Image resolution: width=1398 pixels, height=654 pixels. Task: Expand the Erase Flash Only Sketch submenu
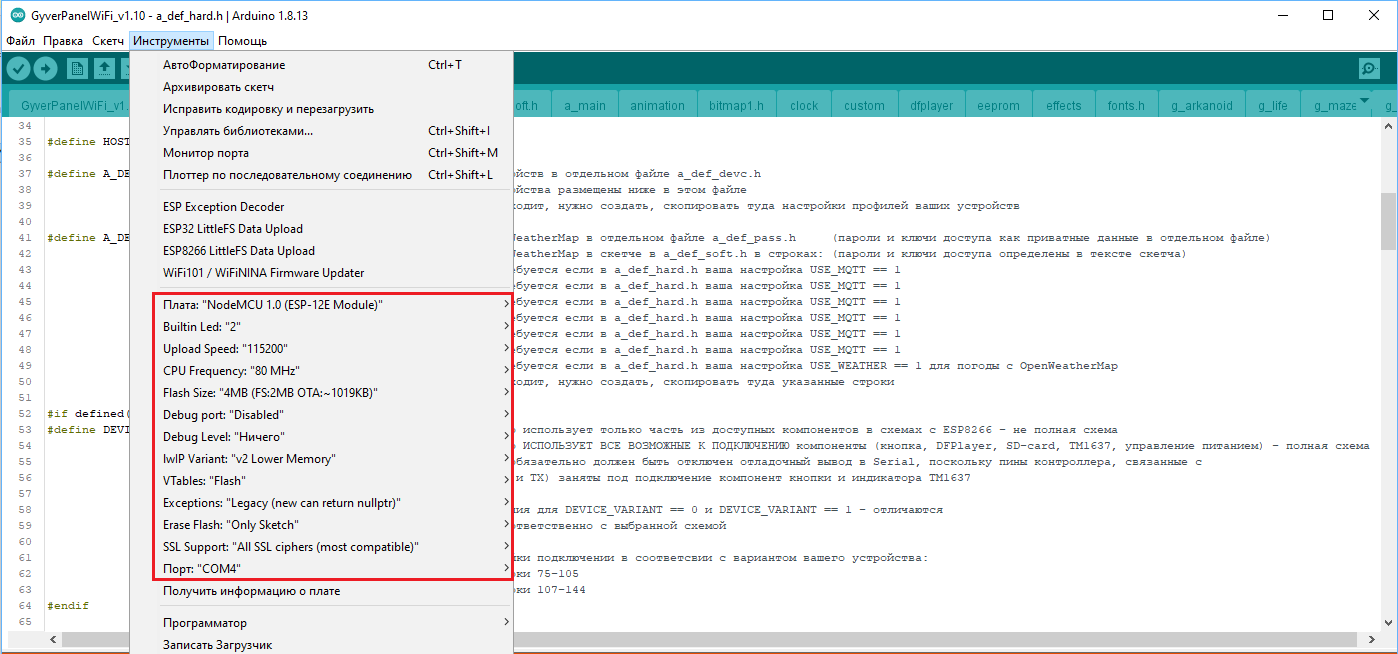point(321,524)
